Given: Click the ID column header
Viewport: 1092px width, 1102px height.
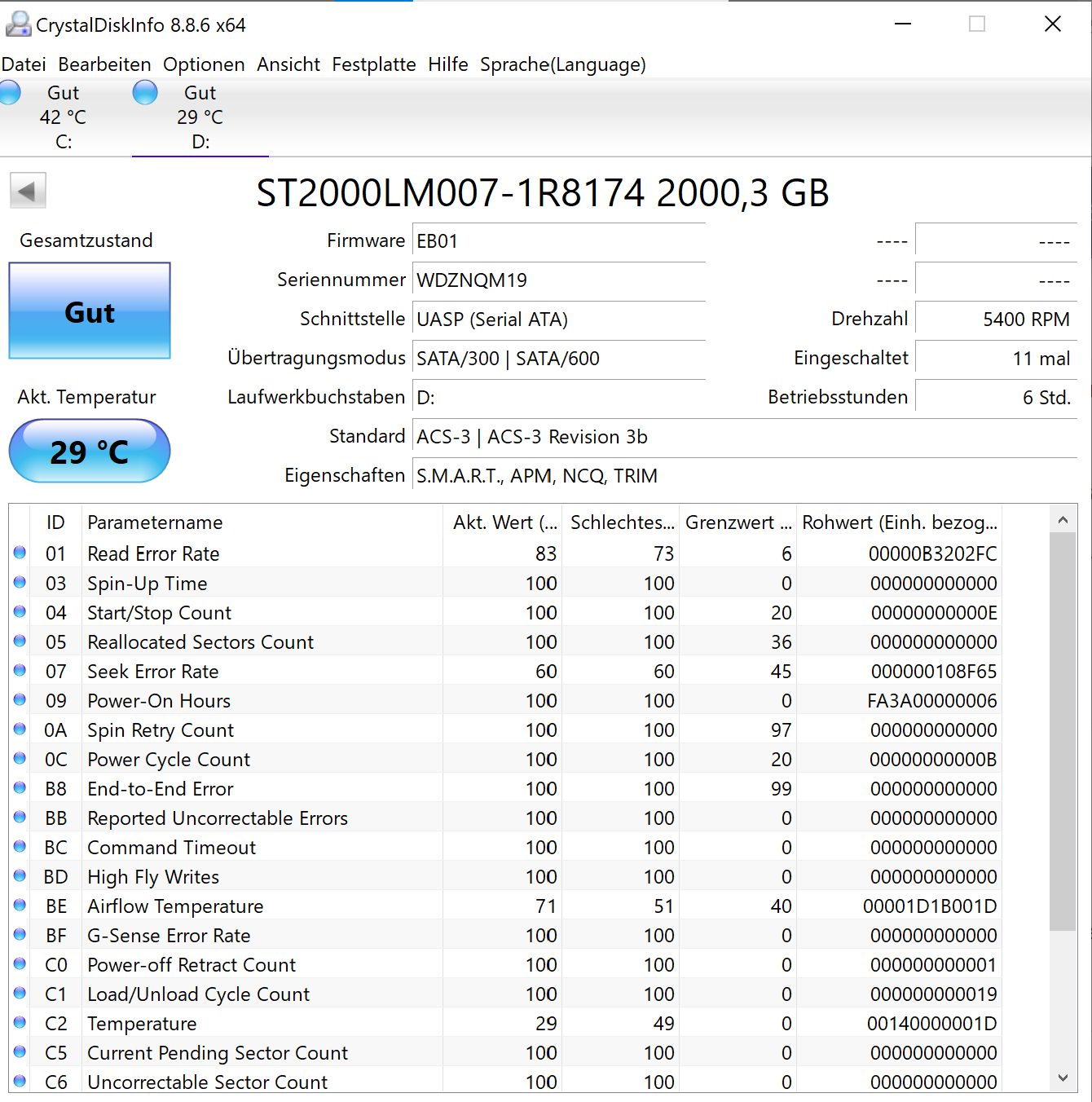Looking at the screenshot, I should [55, 522].
